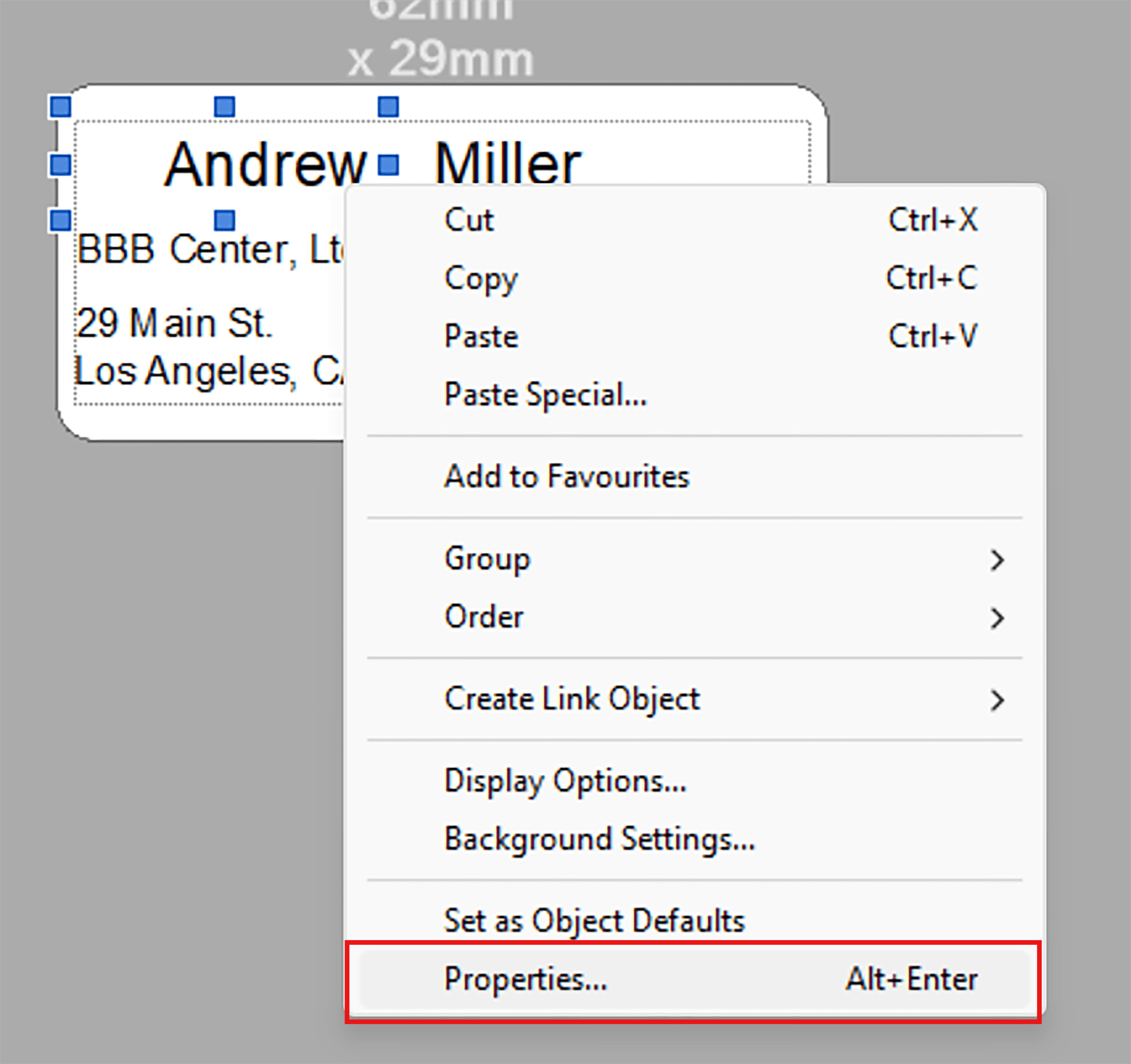Open Properties for the selected object
This screenshot has width=1131, height=1064.
pos(526,979)
